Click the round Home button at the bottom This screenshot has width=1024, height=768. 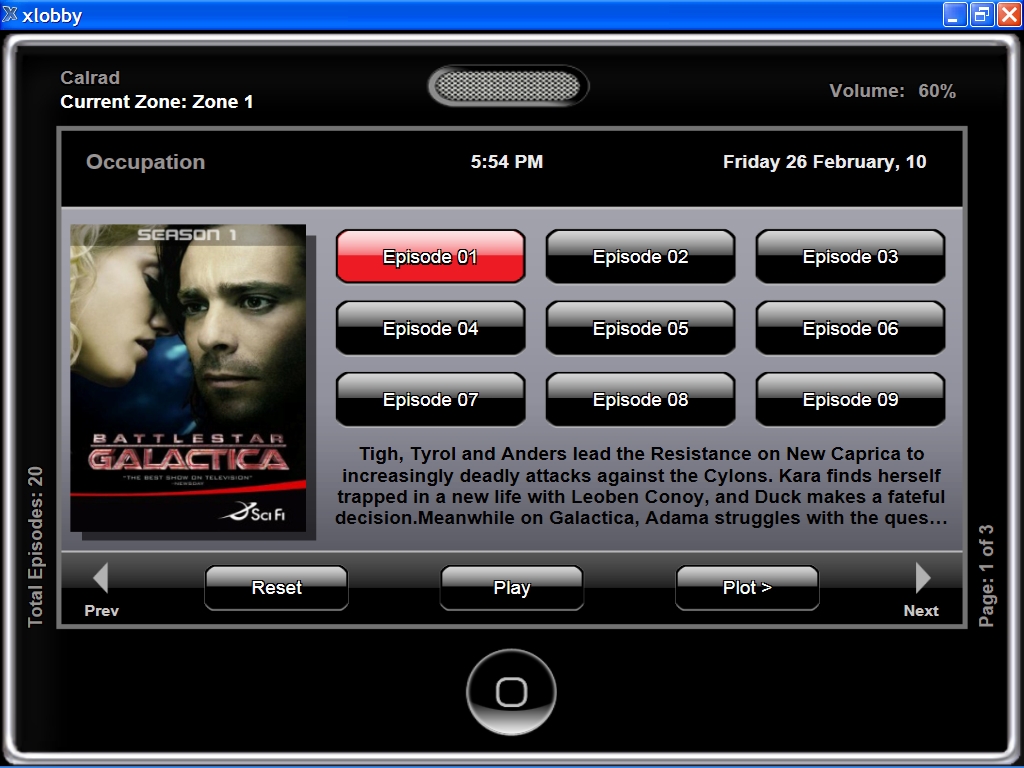click(511, 692)
